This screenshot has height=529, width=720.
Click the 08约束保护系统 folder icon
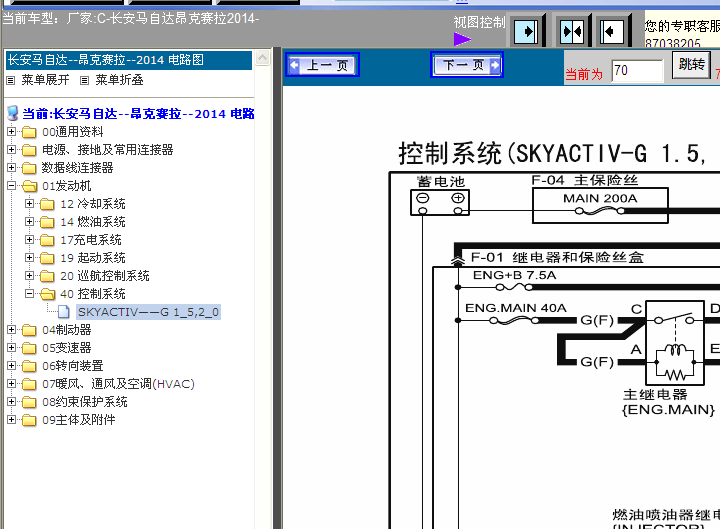point(29,402)
